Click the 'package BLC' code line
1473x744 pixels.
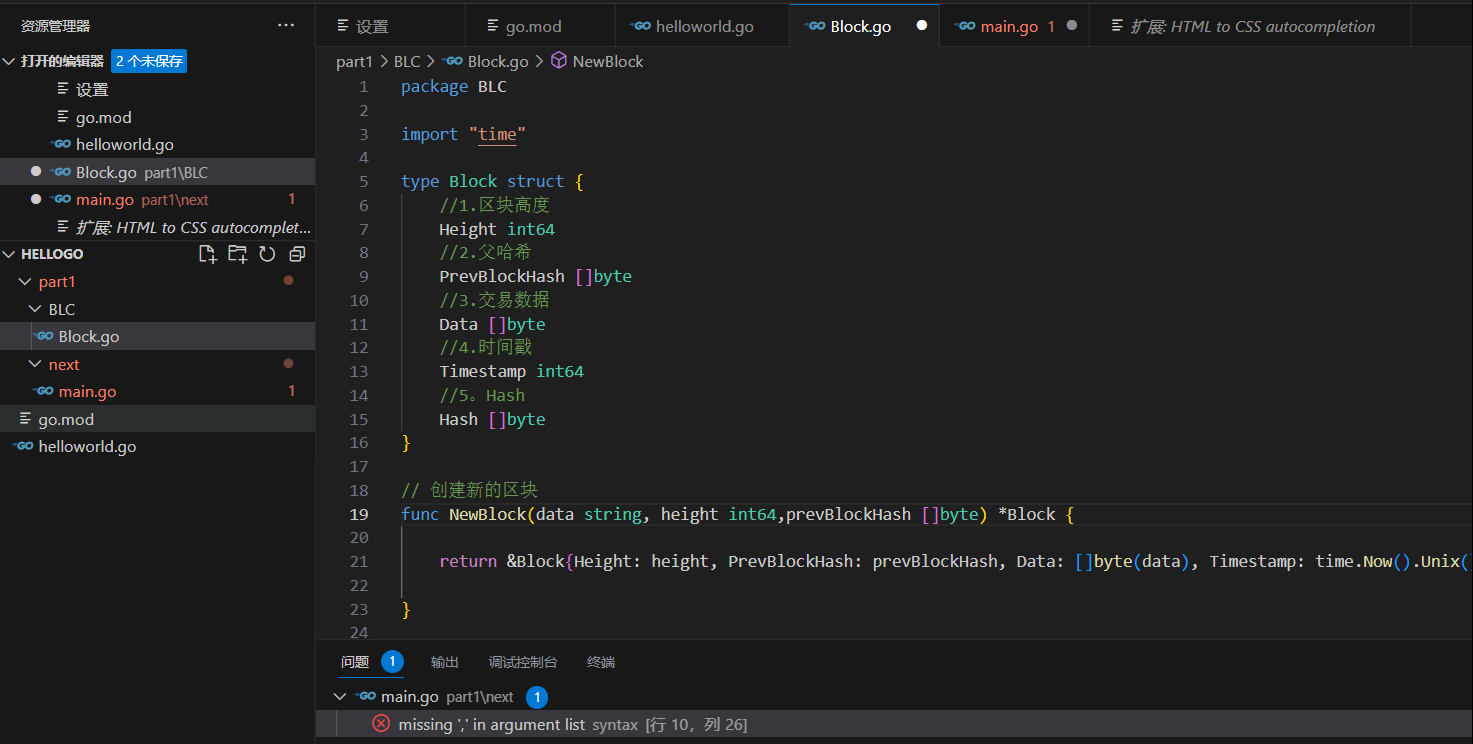point(454,87)
